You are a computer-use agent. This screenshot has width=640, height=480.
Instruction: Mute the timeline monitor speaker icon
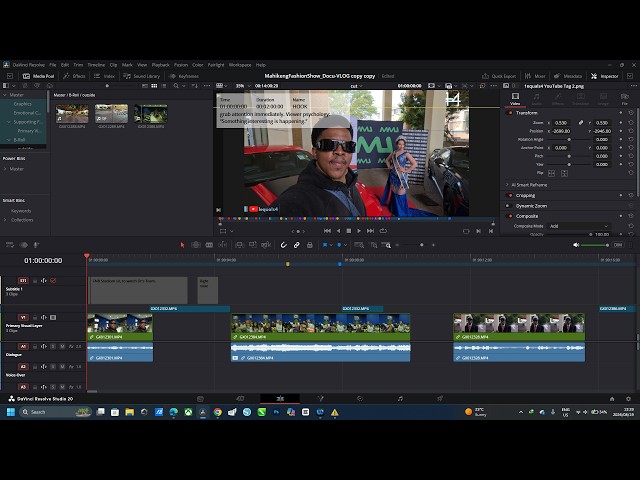[576, 245]
